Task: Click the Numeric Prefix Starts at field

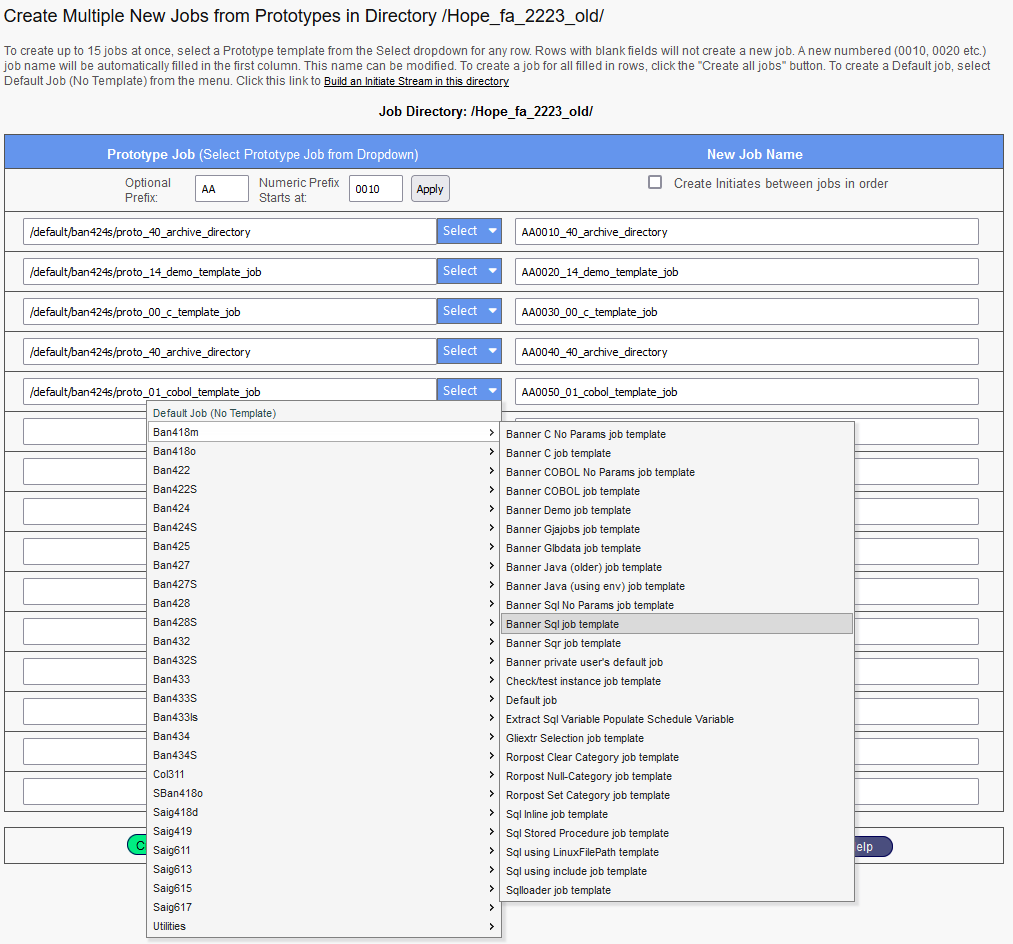Action: (x=376, y=189)
